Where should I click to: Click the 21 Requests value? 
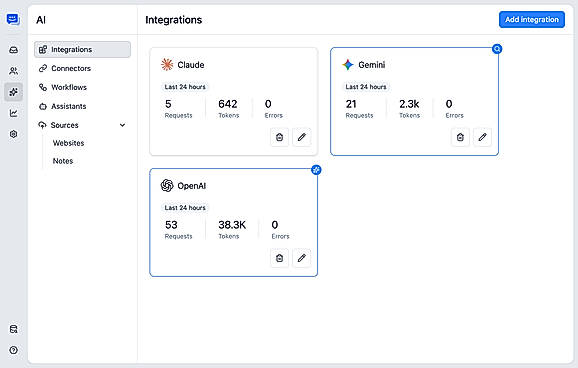[x=351, y=104]
